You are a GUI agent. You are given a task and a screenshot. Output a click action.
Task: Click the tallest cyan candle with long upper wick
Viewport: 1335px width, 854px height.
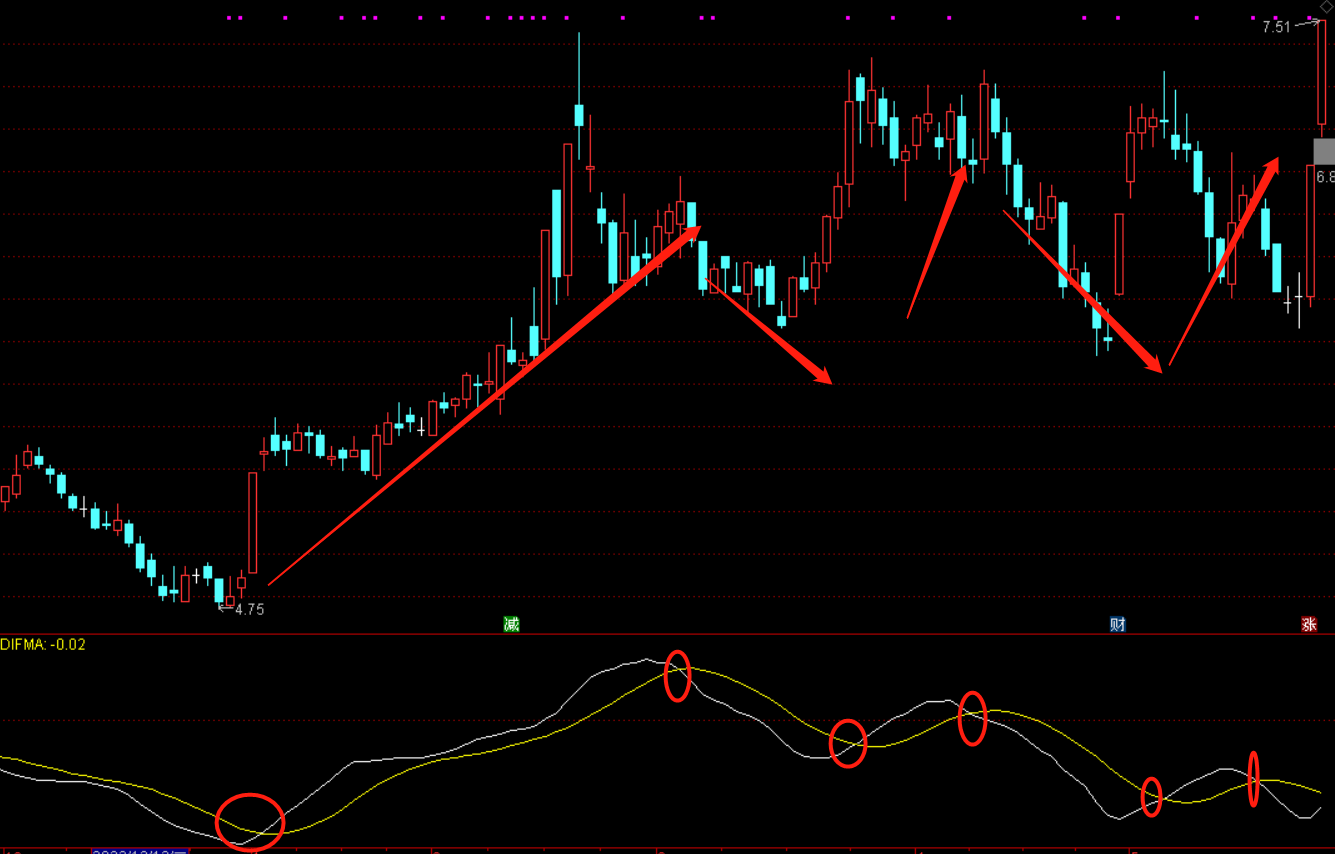(x=579, y=114)
